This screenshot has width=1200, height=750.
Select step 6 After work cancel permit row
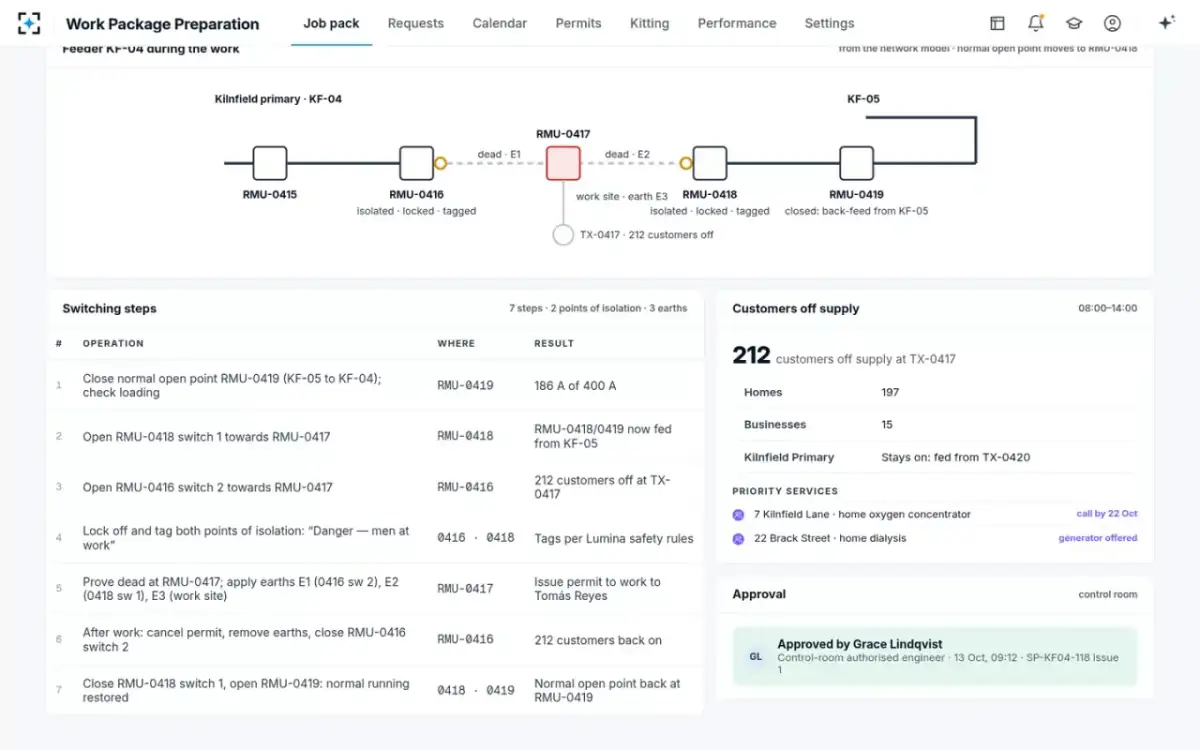pyautogui.click(x=375, y=640)
